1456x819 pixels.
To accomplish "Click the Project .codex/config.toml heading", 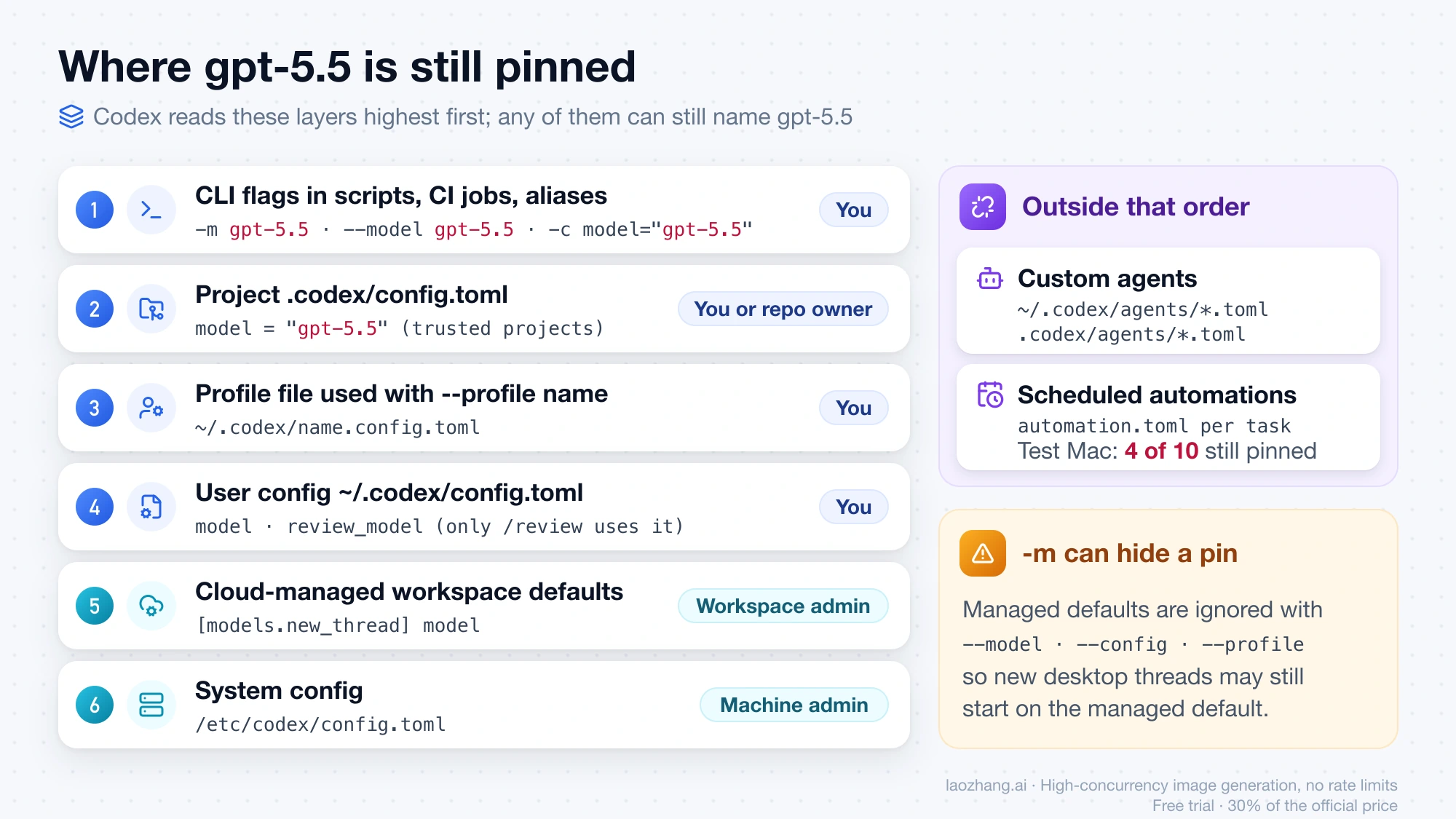I will (x=352, y=295).
